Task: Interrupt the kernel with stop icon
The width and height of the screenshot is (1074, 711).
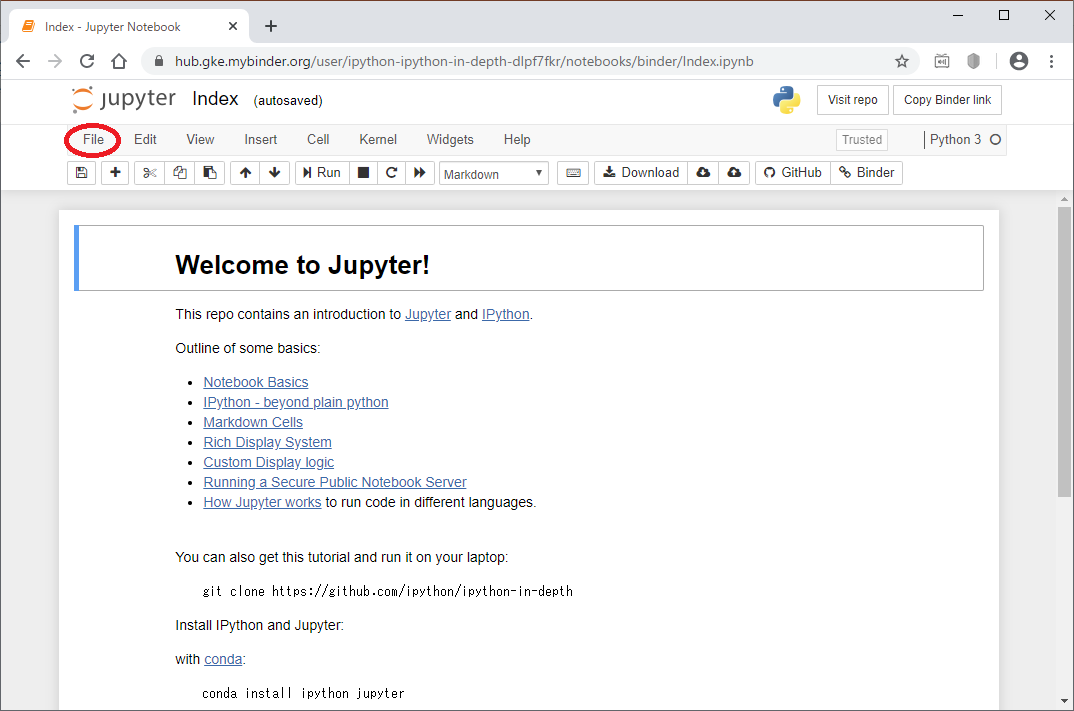Action: (363, 173)
